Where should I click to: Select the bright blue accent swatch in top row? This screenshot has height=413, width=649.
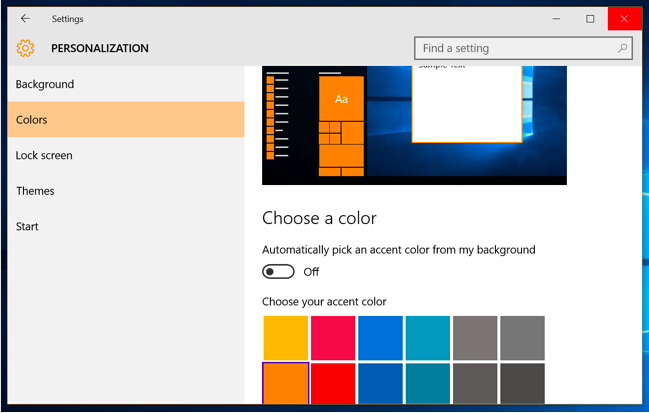click(380, 338)
